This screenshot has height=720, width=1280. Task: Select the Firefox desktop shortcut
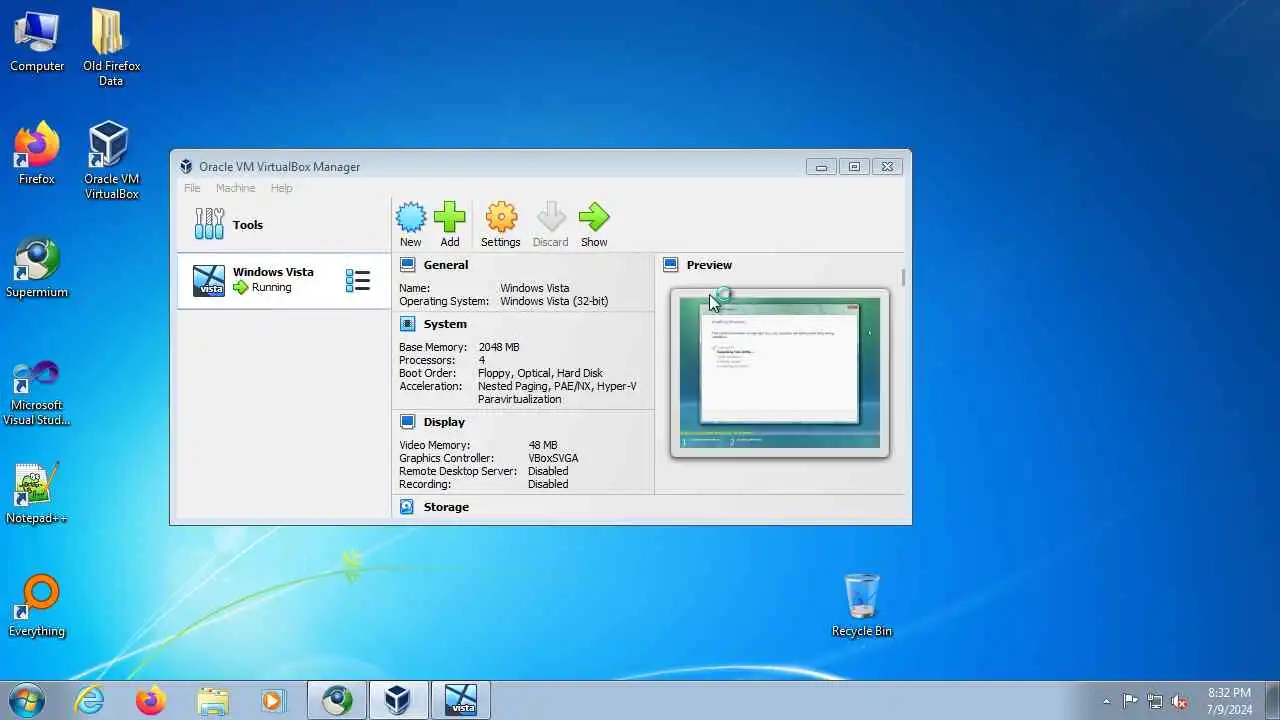pyautogui.click(x=37, y=153)
